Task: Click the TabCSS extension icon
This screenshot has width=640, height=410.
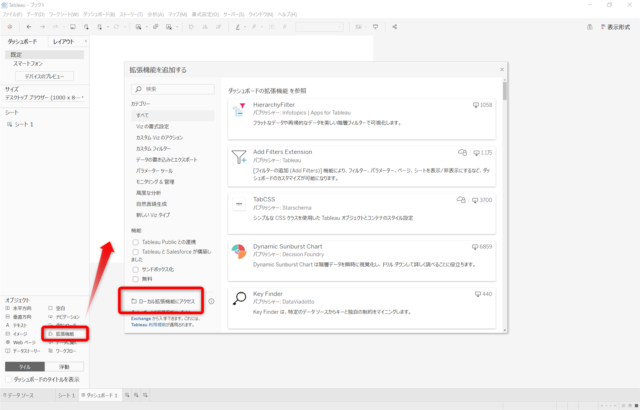Action: coord(239,204)
